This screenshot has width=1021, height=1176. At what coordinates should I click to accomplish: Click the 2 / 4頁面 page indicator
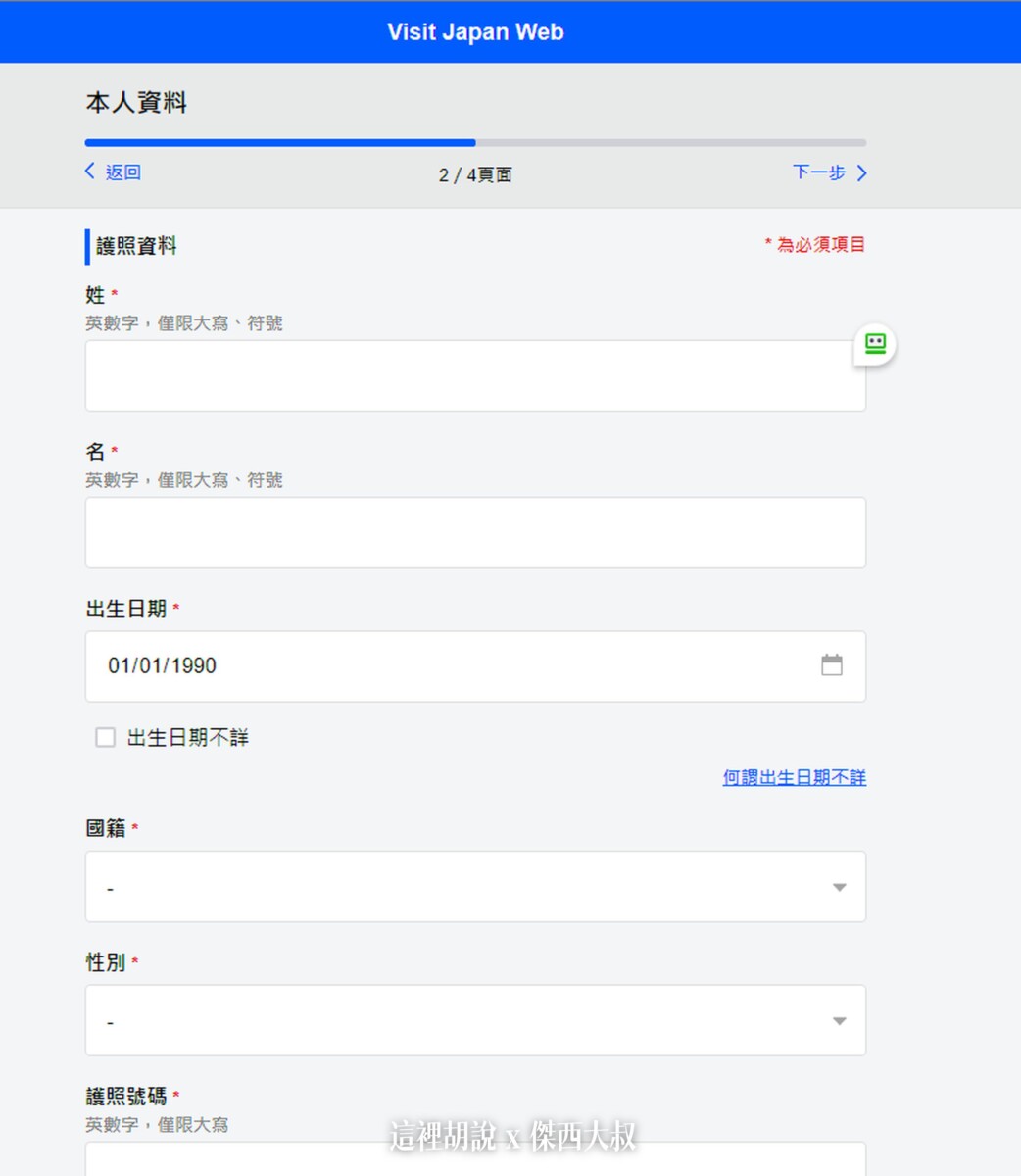click(475, 174)
